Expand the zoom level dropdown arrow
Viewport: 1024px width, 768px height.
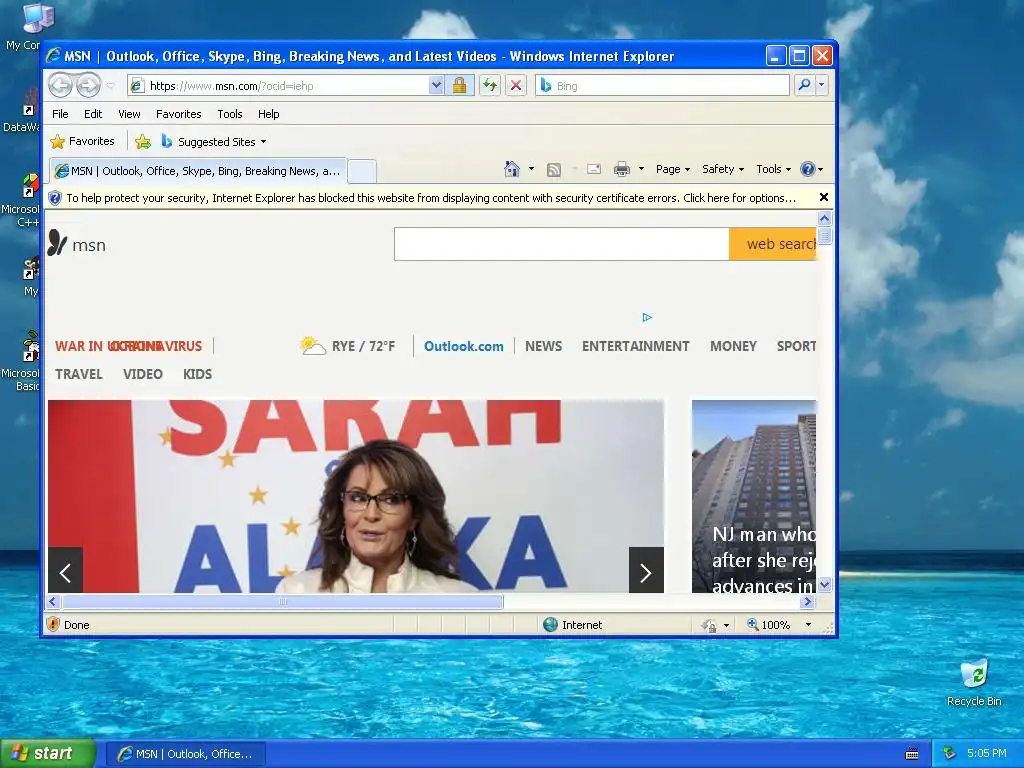coord(808,625)
